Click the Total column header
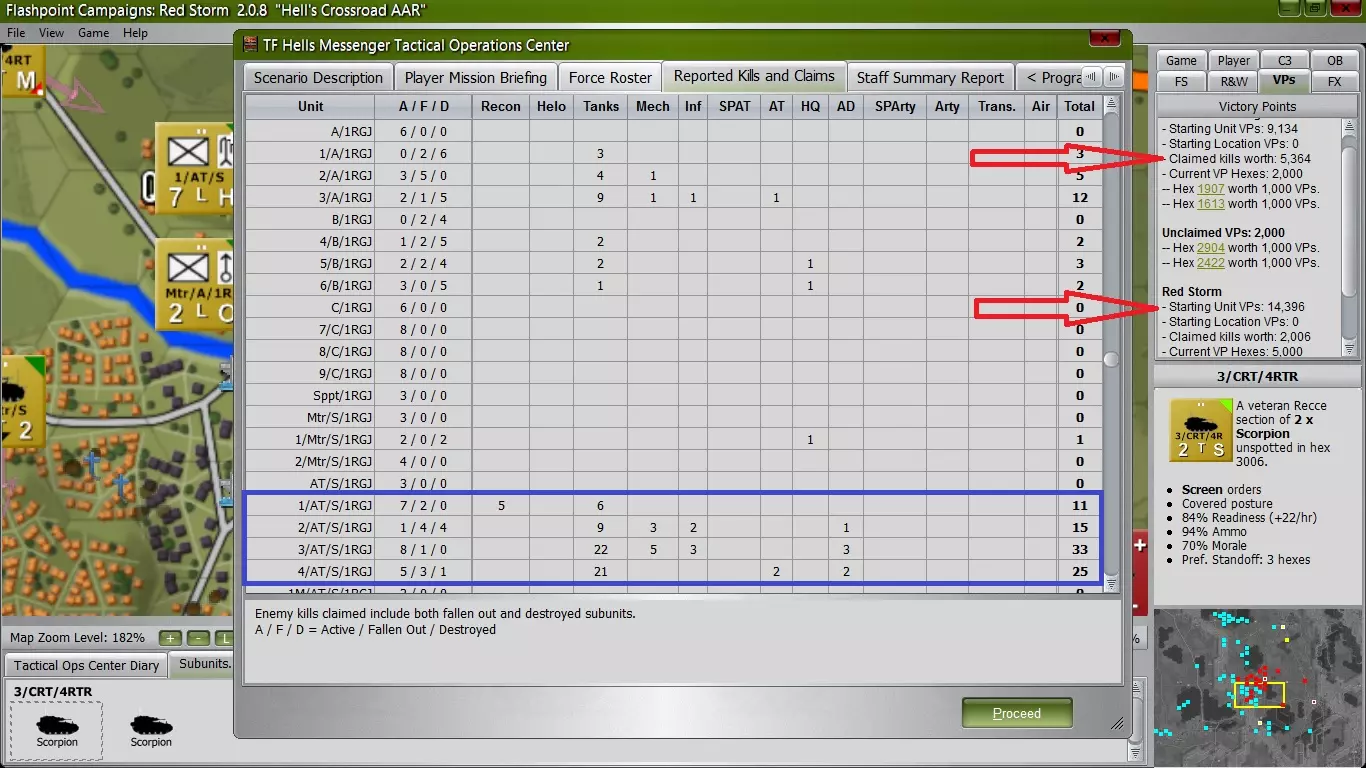Image resolution: width=1366 pixels, height=768 pixels. 1080,106
